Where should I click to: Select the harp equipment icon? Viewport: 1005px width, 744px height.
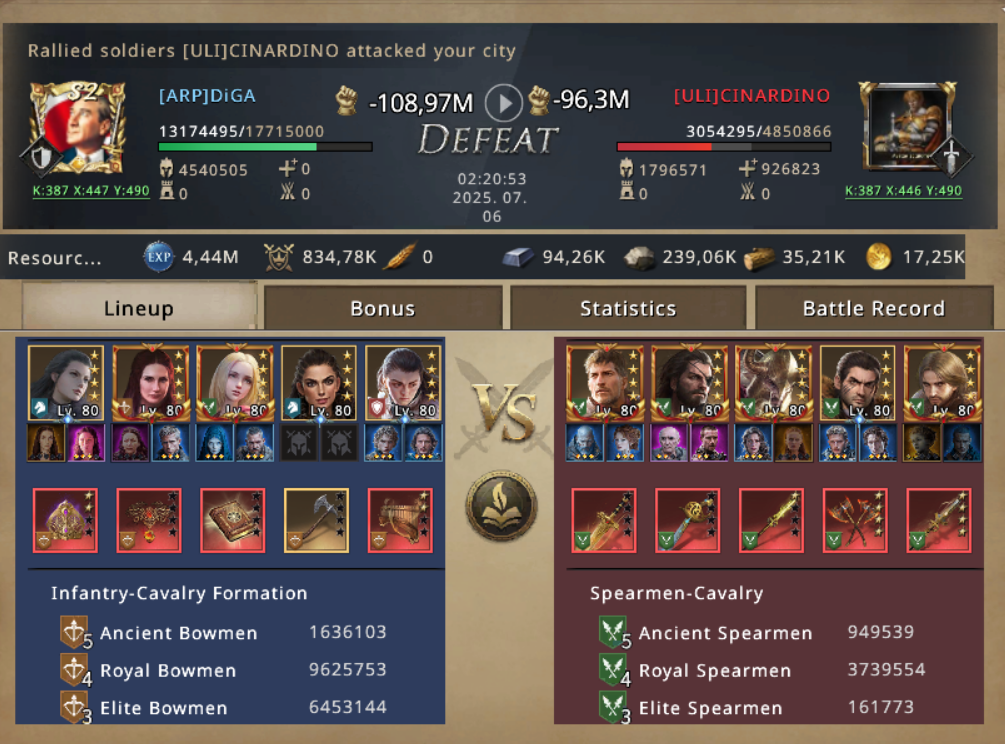point(401,520)
